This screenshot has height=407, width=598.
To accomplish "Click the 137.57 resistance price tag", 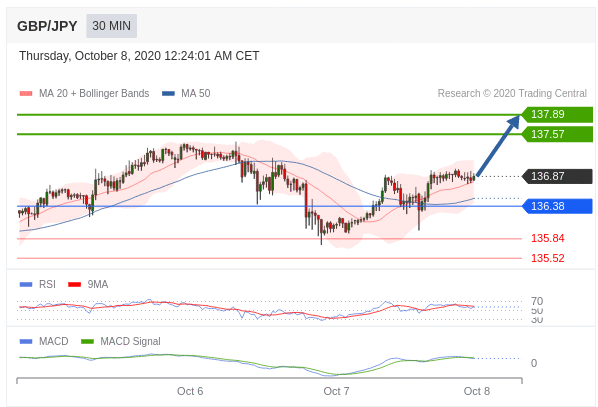I will [557, 134].
